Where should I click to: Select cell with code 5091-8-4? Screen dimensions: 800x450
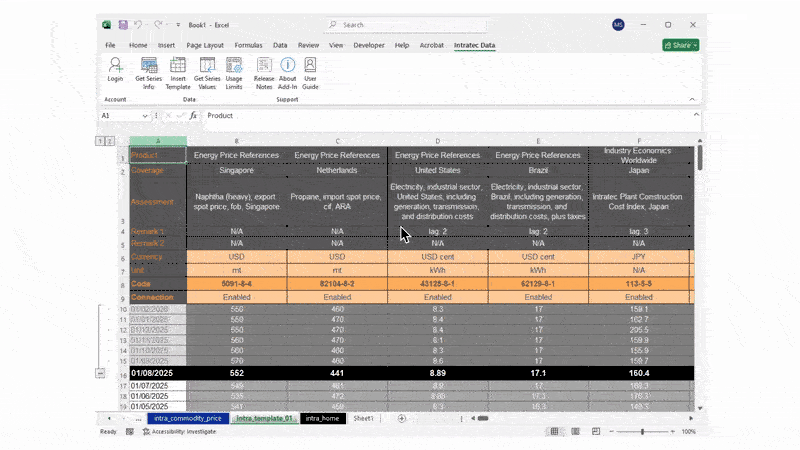click(237, 284)
